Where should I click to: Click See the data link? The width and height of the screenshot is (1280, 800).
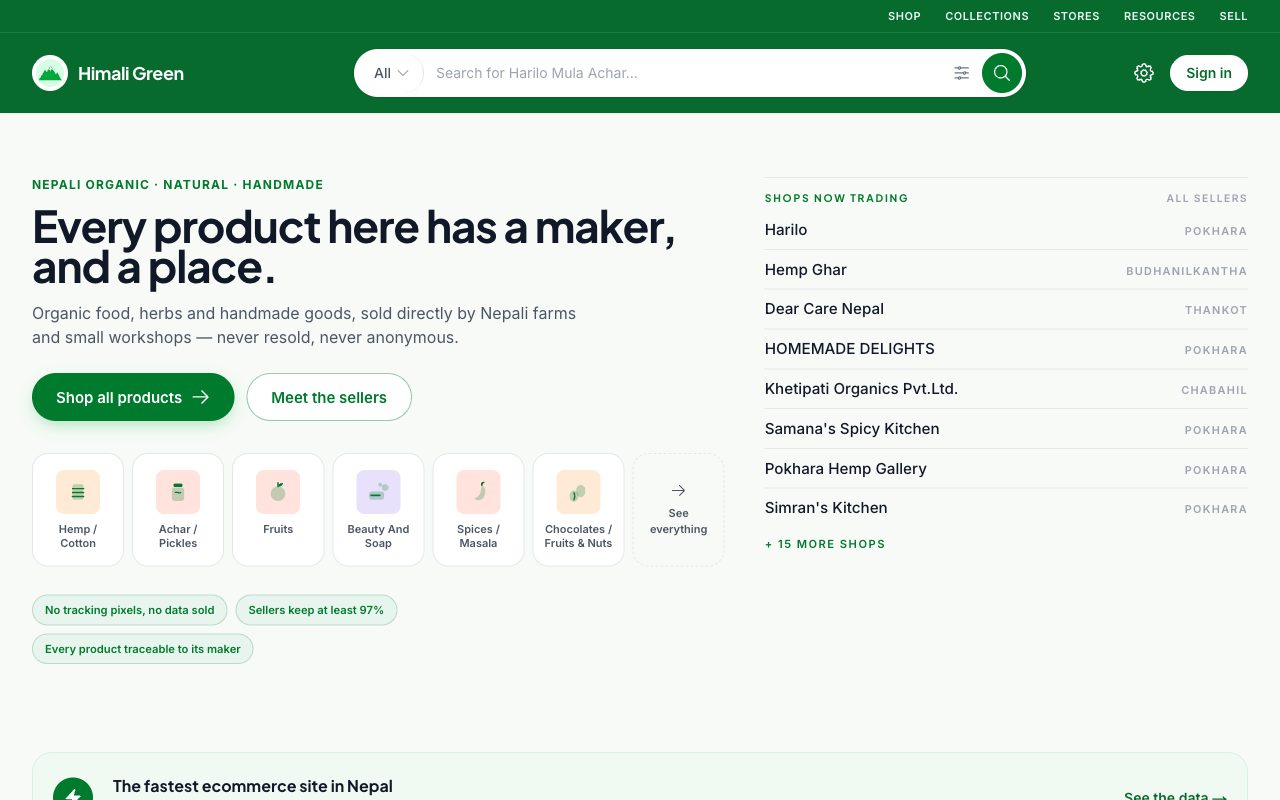pos(1176,796)
